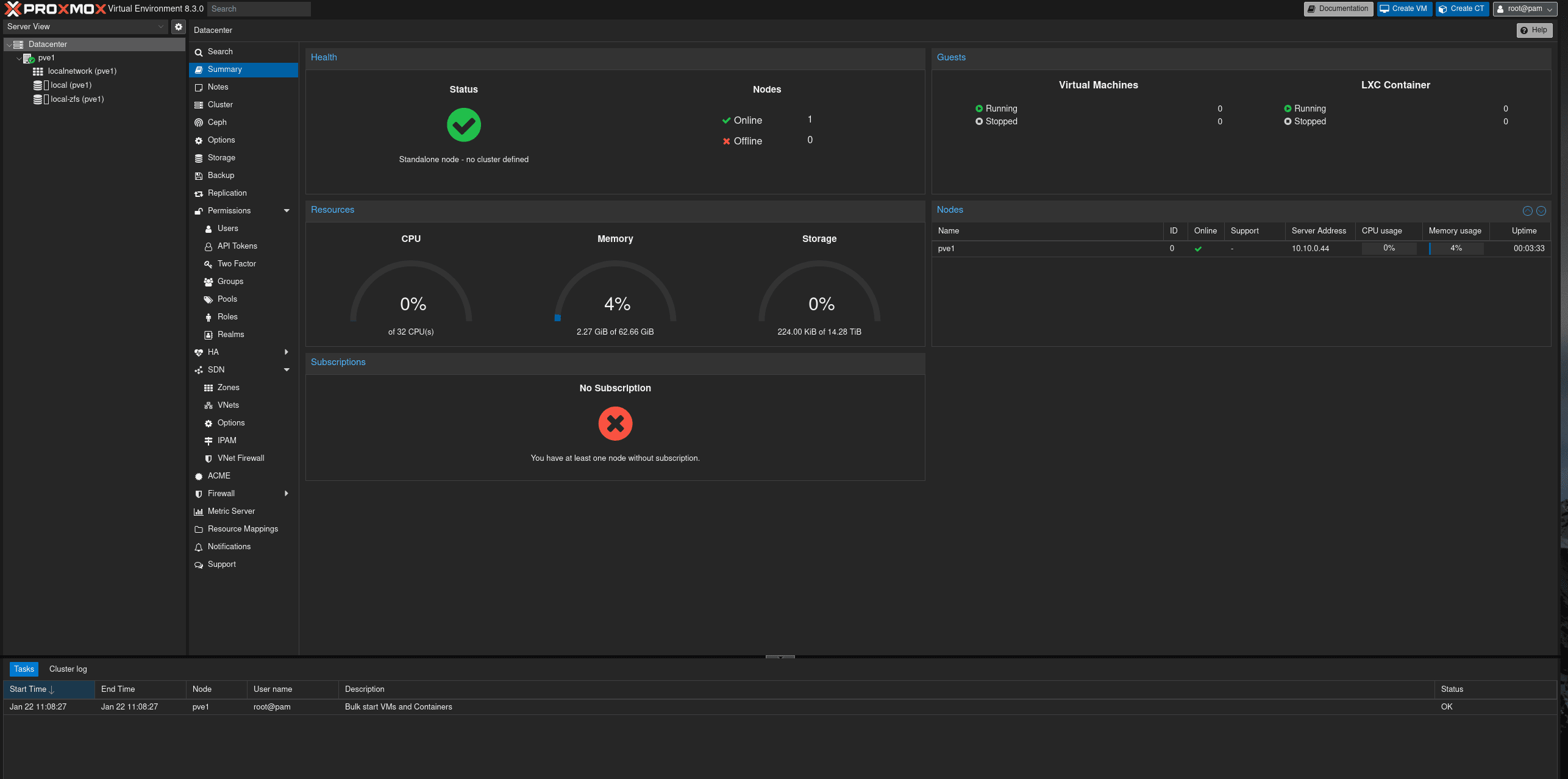This screenshot has width=1568, height=779.
Task: Open Replication via its arrows icon
Action: tap(199, 193)
